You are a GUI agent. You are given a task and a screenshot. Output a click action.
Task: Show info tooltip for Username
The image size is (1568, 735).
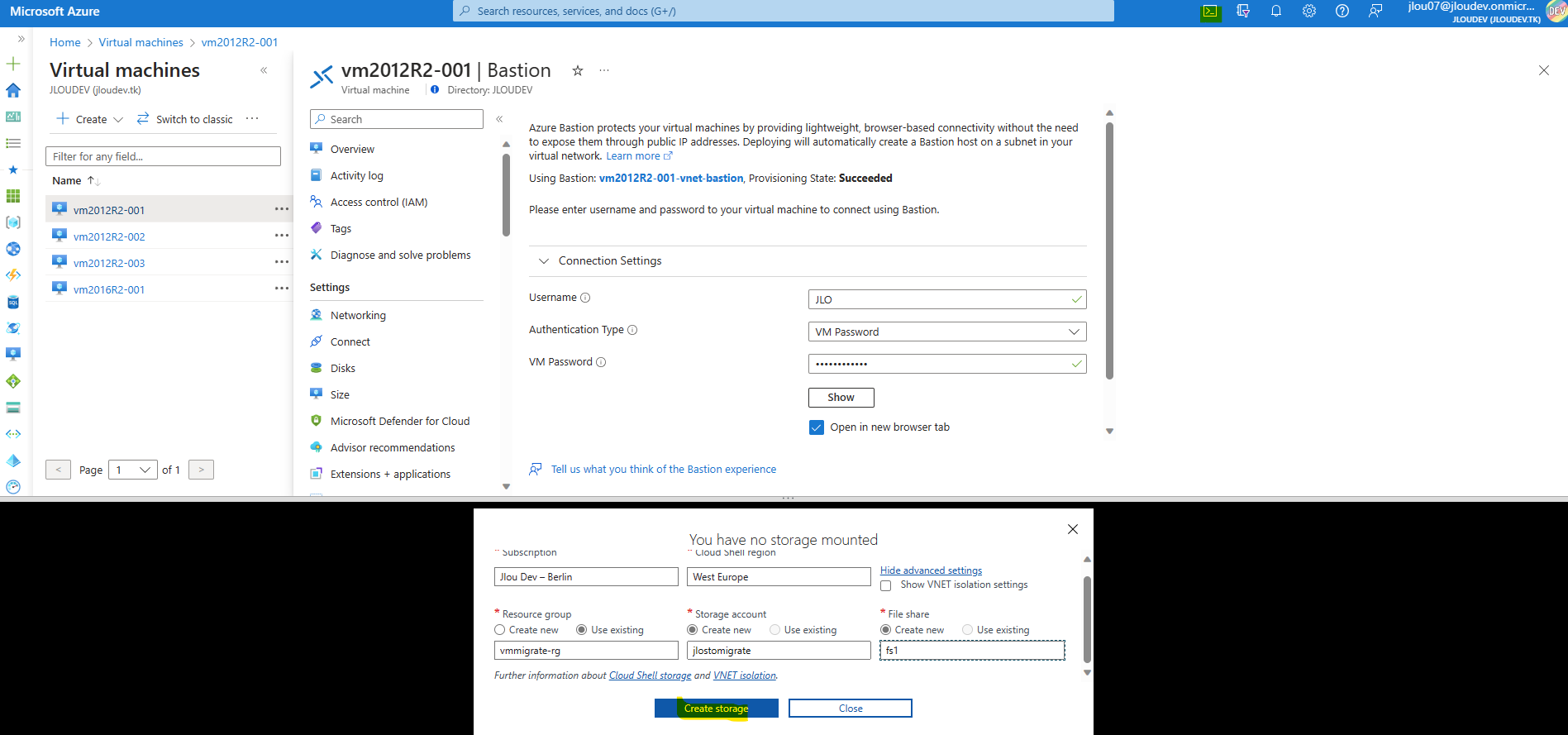point(585,298)
